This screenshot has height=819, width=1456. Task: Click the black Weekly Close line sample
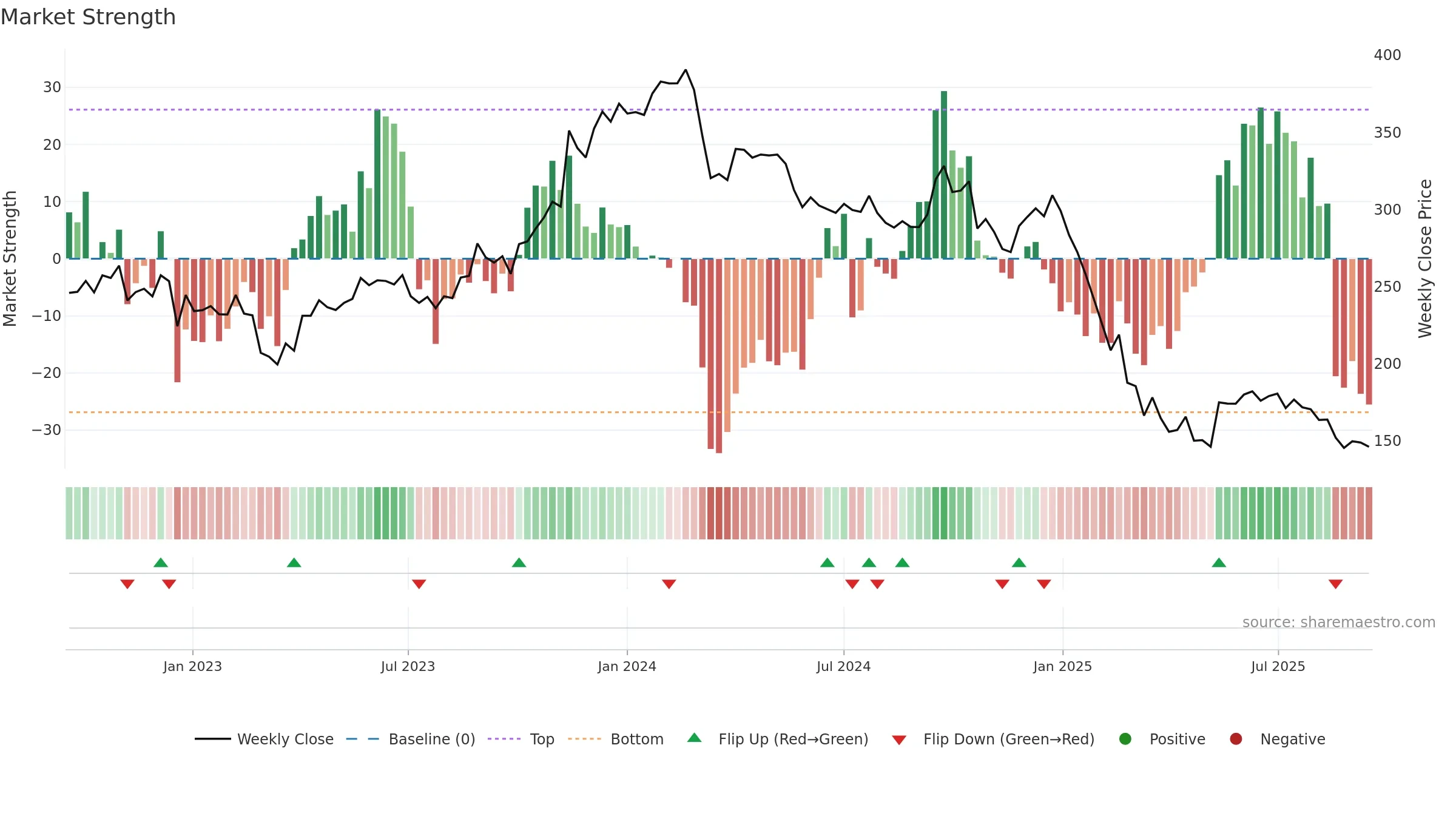coord(212,739)
